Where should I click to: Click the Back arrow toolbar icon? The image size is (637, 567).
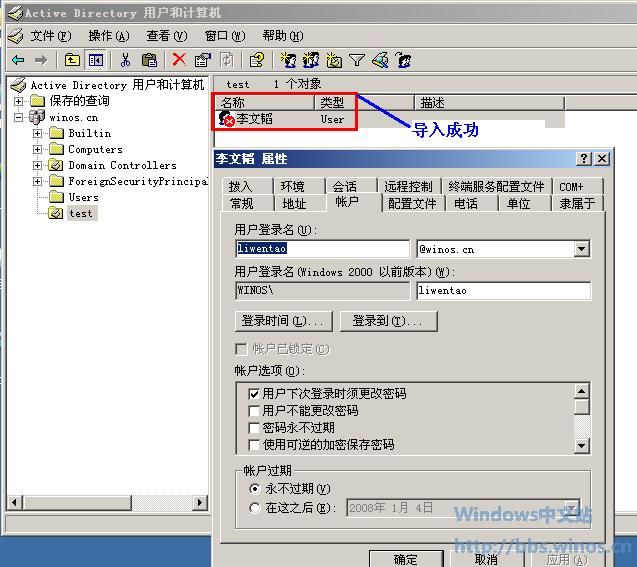point(18,61)
